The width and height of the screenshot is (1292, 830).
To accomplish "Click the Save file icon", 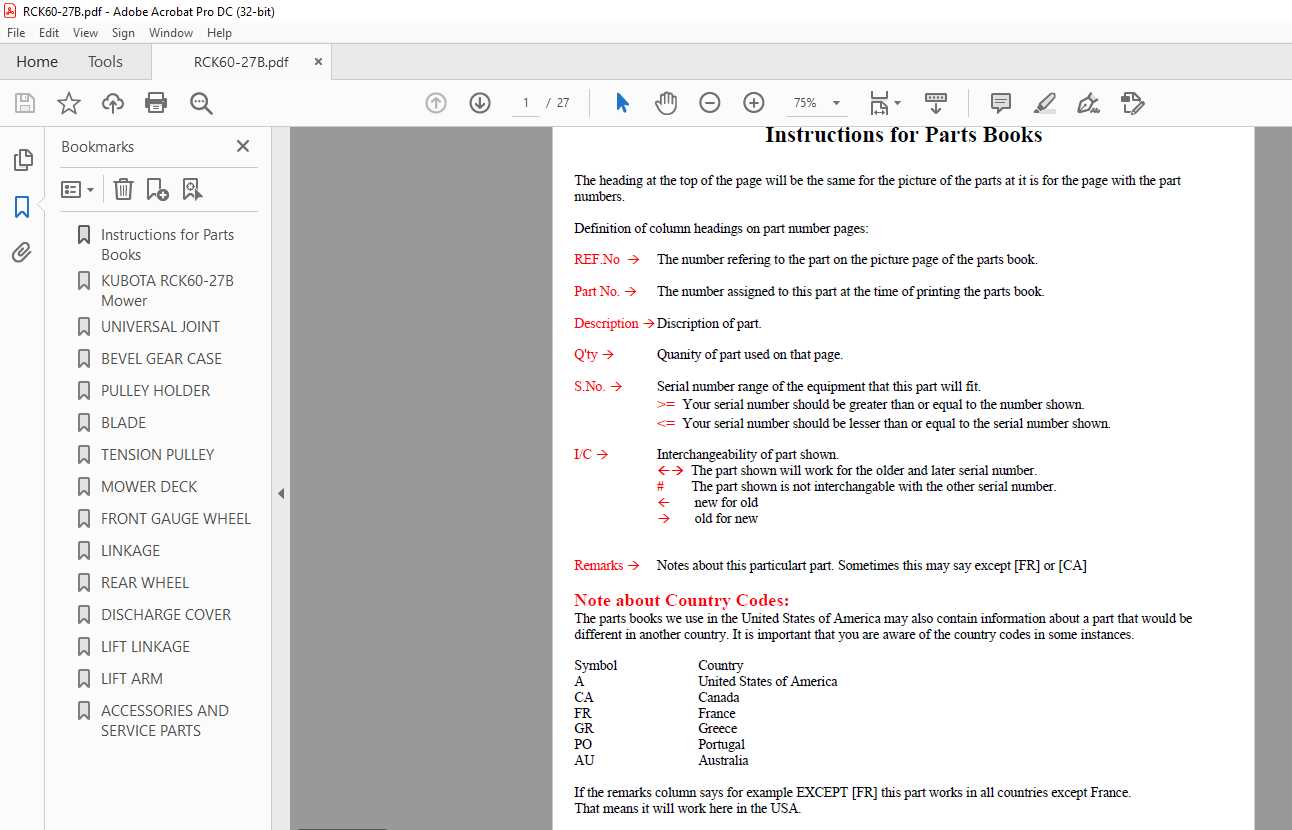I will tap(25, 103).
